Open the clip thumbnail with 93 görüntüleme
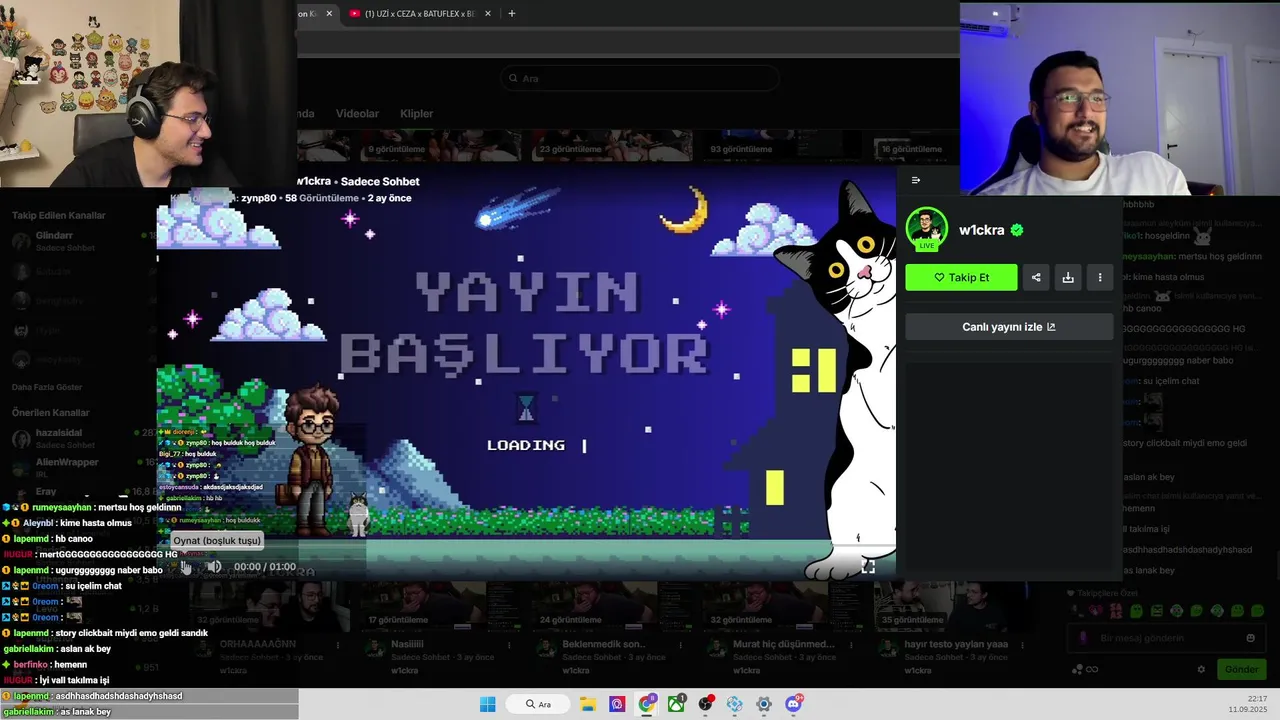The width and height of the screenshot is (1280, 720). coord(782,145)
